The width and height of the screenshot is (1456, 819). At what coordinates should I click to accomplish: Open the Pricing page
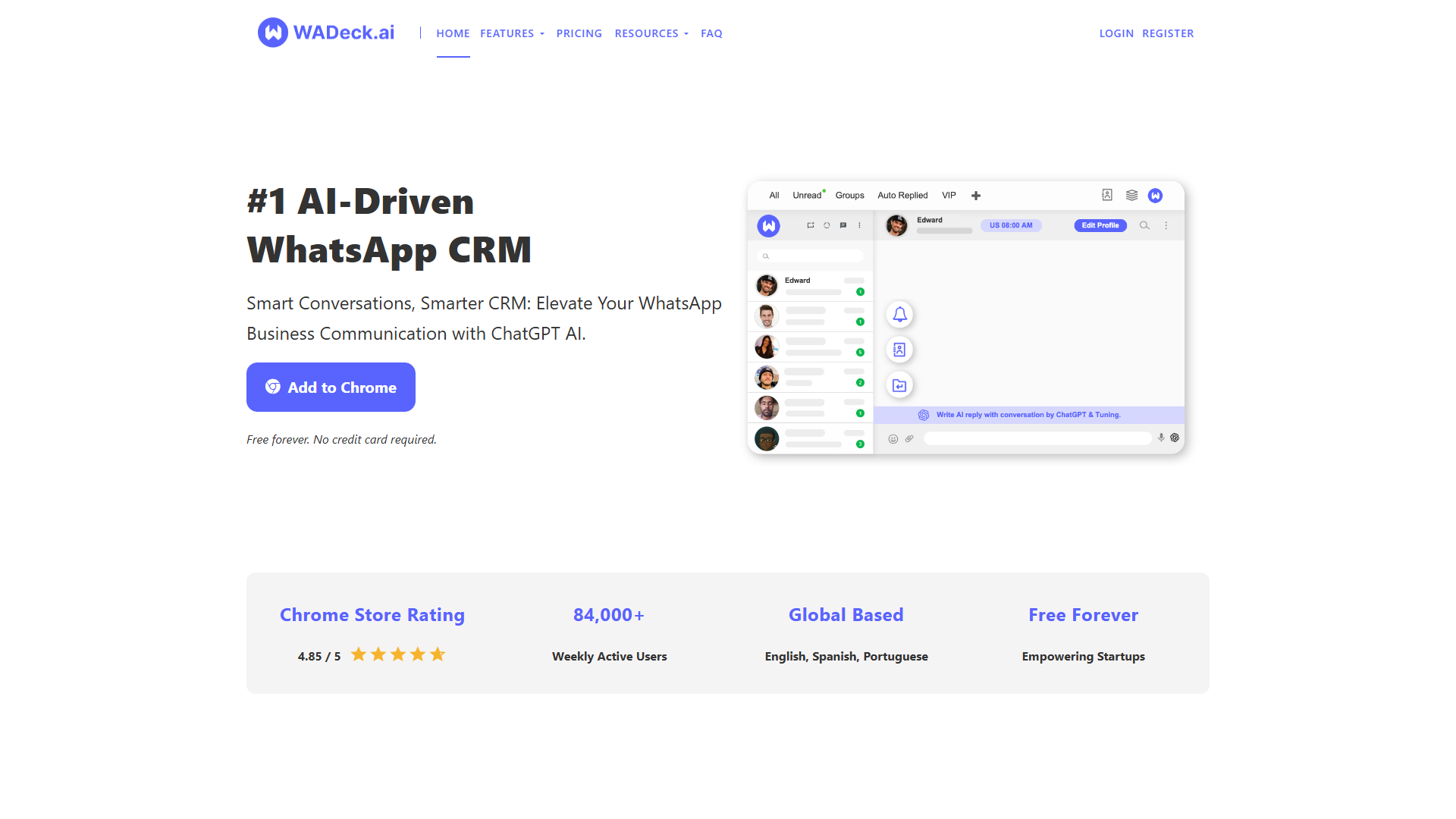(579, 33)
